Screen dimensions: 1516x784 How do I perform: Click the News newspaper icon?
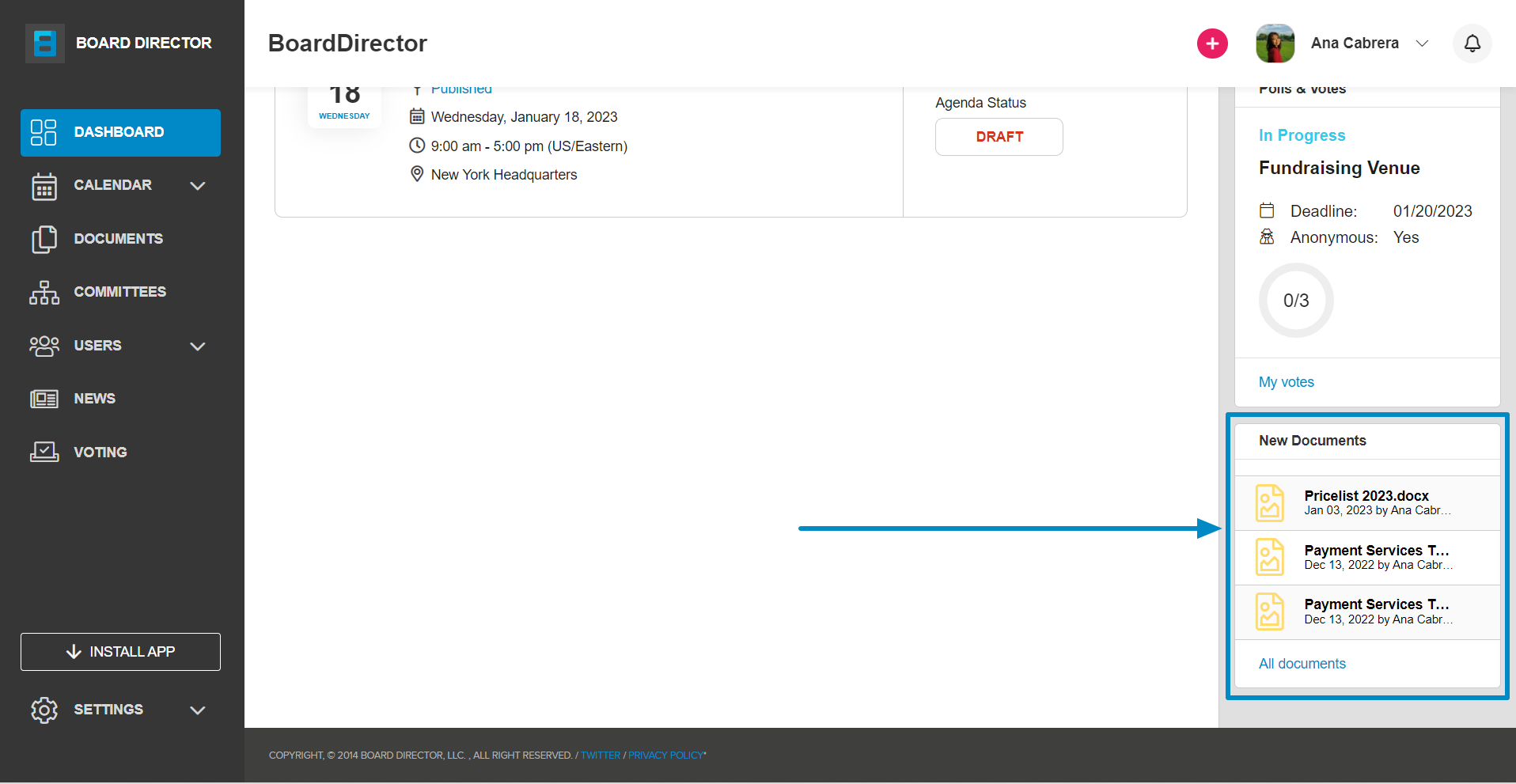tap(44, 399)
